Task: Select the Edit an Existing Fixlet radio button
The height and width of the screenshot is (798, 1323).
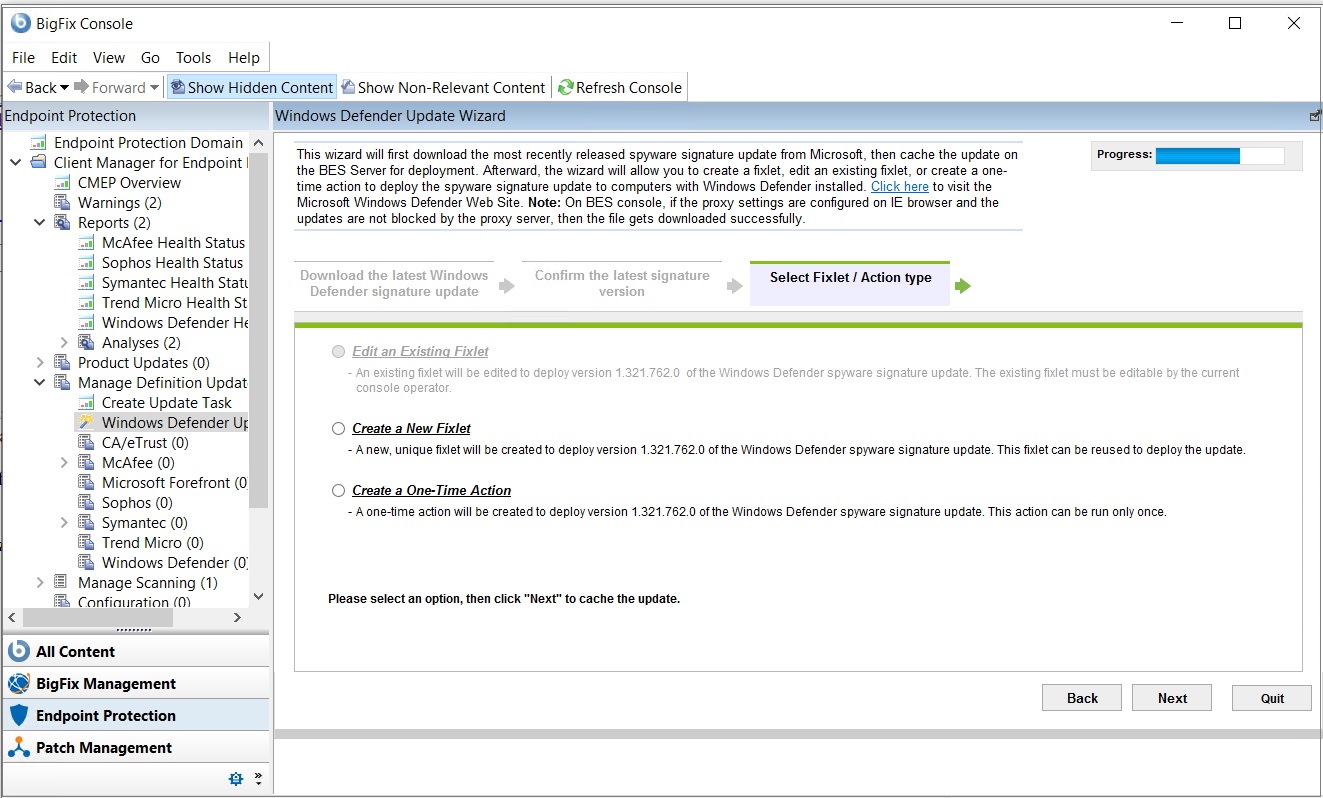Action: click(339, 352)
